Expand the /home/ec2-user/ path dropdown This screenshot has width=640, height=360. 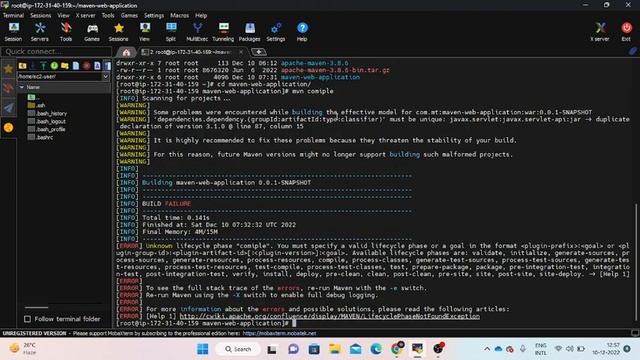pos(106,76)
